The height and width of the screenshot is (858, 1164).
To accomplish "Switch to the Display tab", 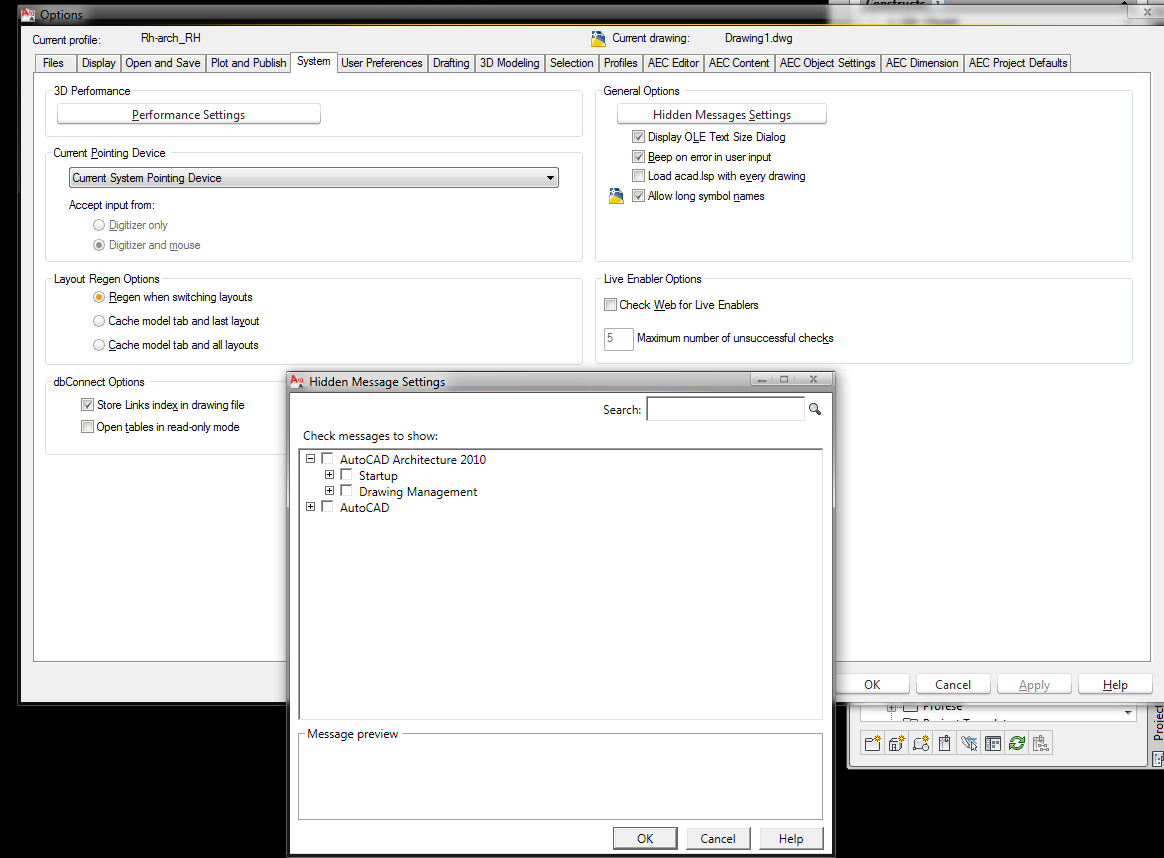I will pos(99,63).
